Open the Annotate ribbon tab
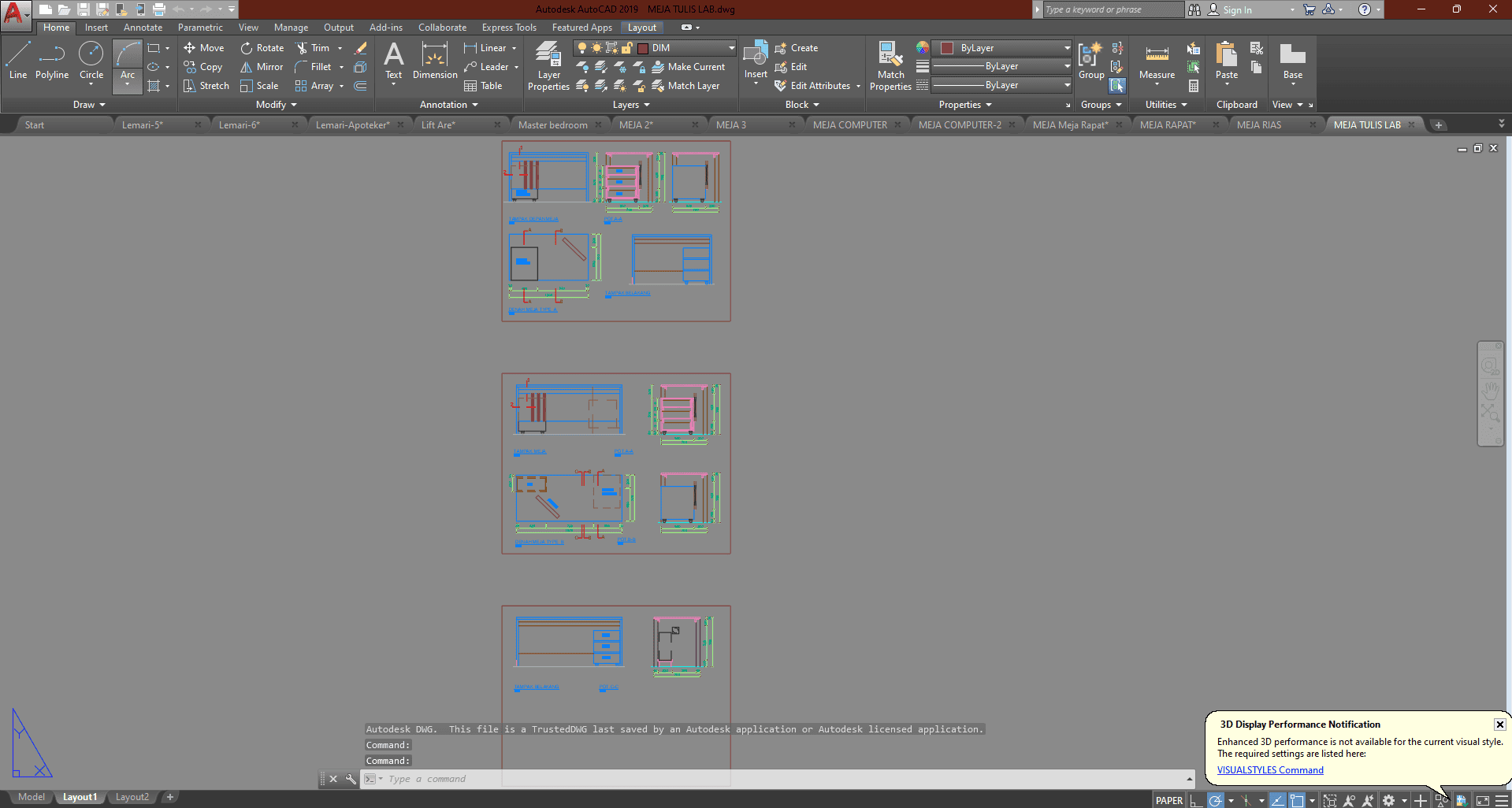 click(143, 28)
